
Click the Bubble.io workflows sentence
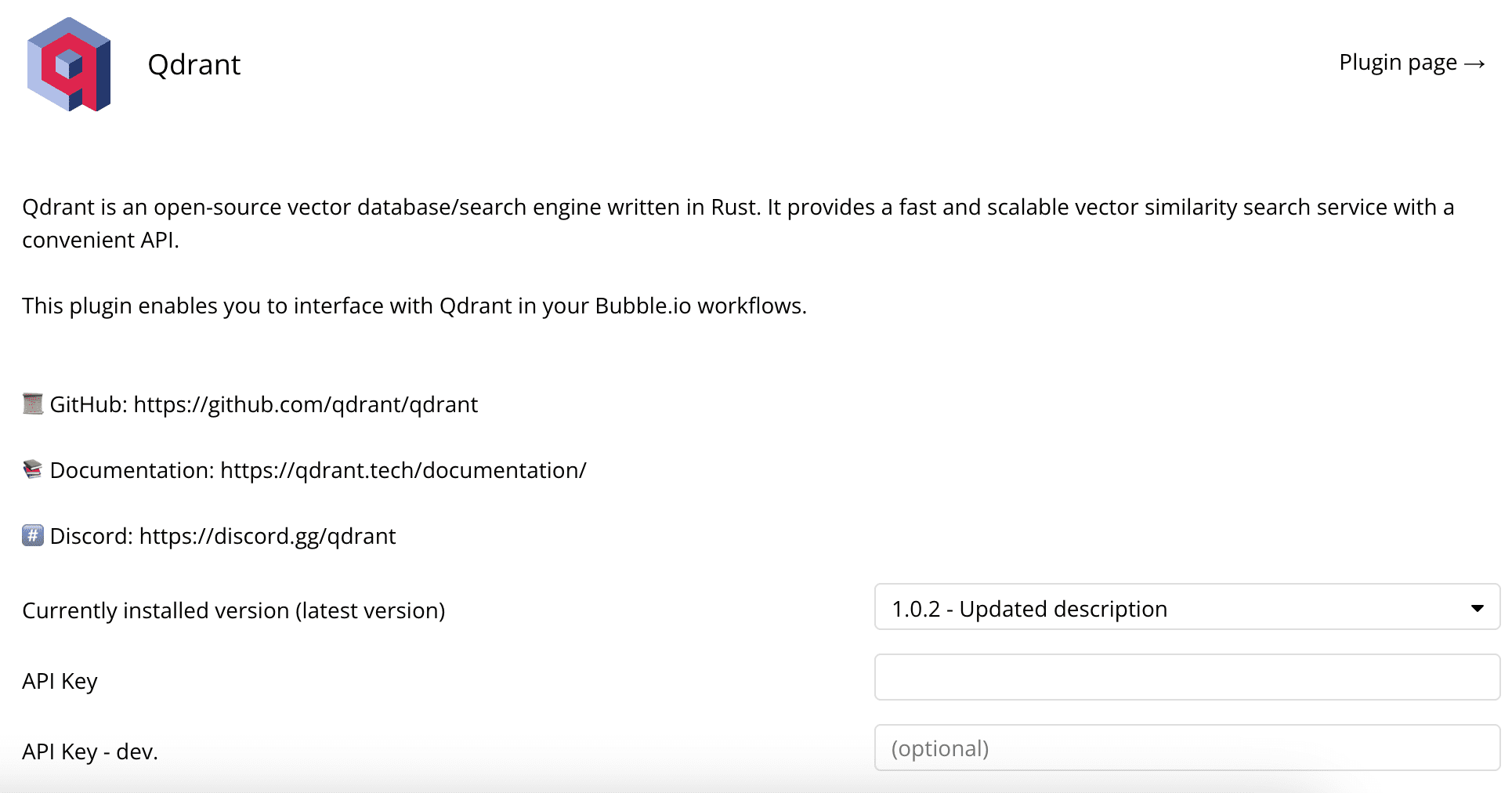414,306
